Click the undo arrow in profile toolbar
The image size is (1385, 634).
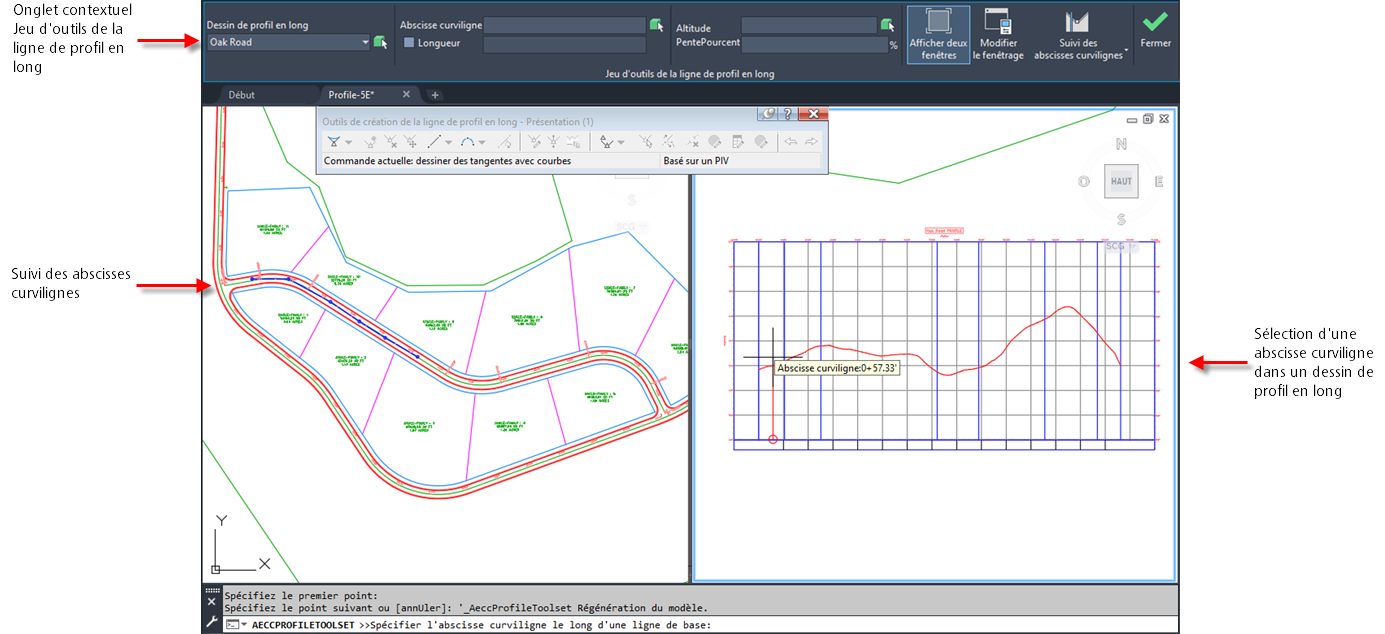click(x=790, y=142)
